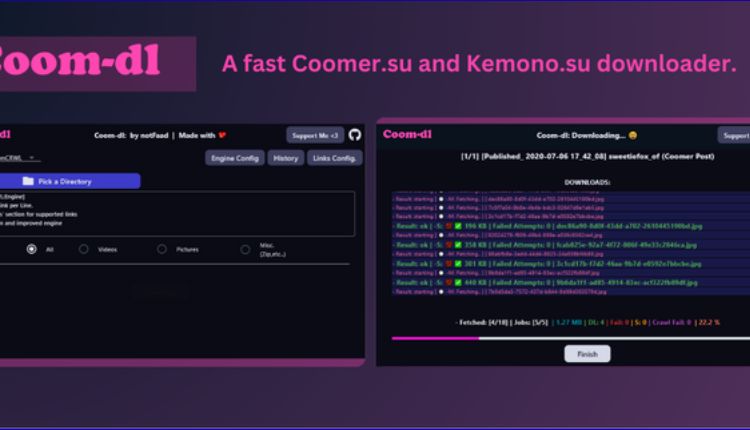Click 'A fast Coomer.su and Kemono.su downloader.' headline
Image resolution: width=750 pixels, height=430 pixels.
coord(479,64)
